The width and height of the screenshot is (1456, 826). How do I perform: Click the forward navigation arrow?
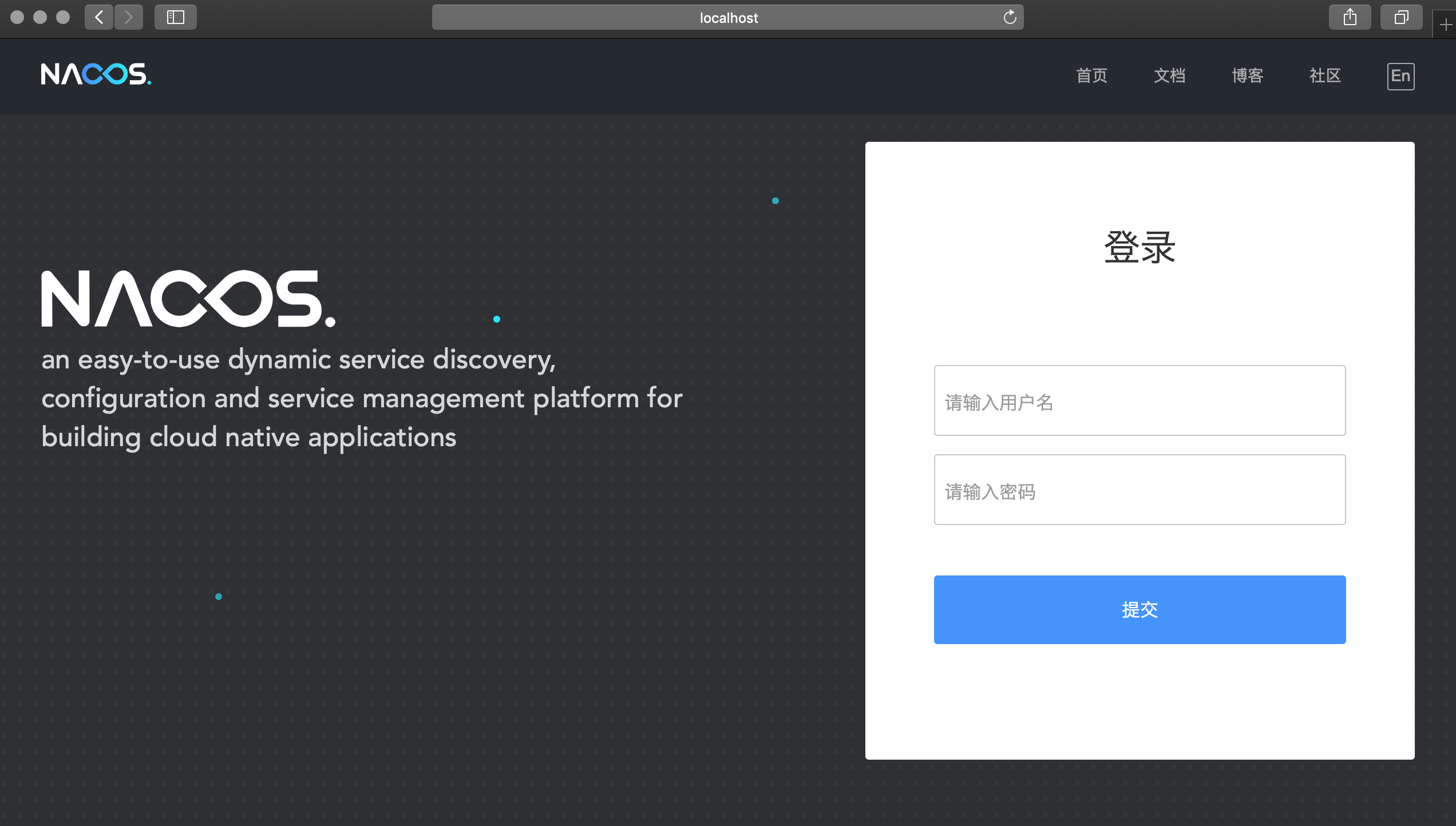(129, 17)
